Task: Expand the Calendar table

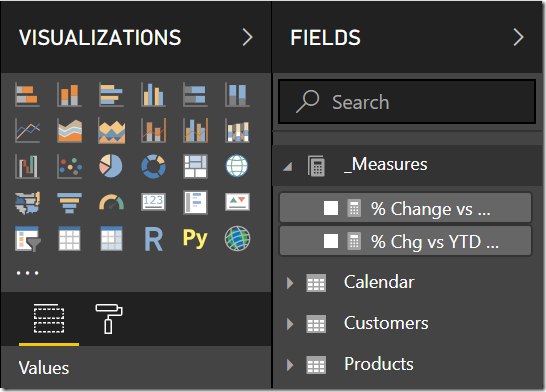Action: (290, 283)
